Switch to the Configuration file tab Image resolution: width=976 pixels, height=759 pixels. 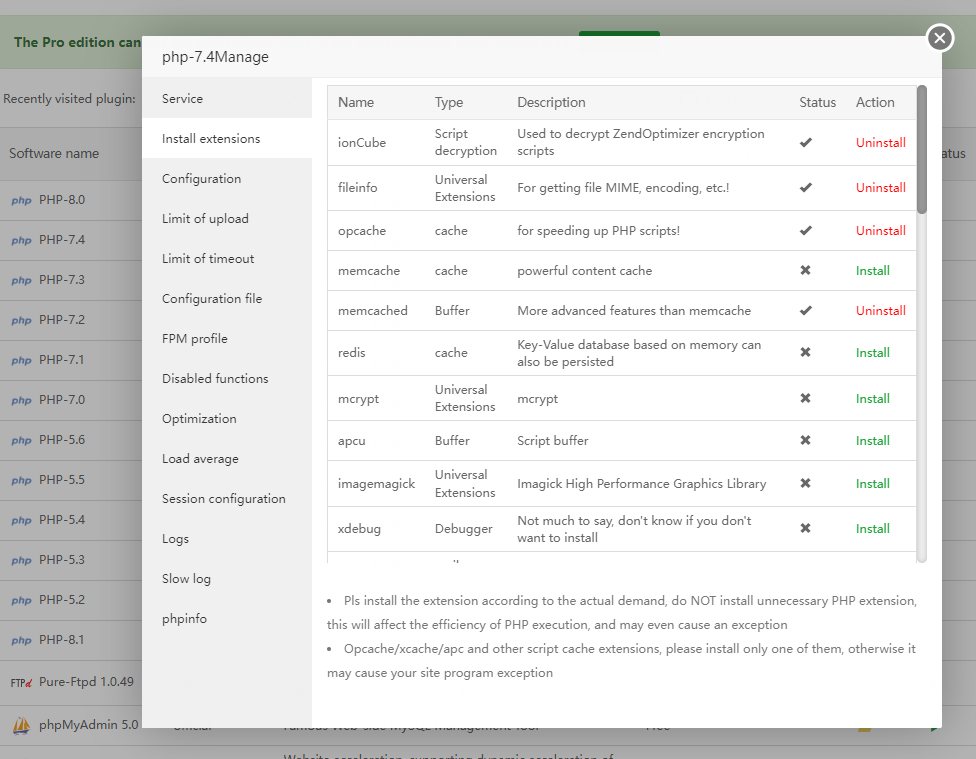tap(212, 299)
